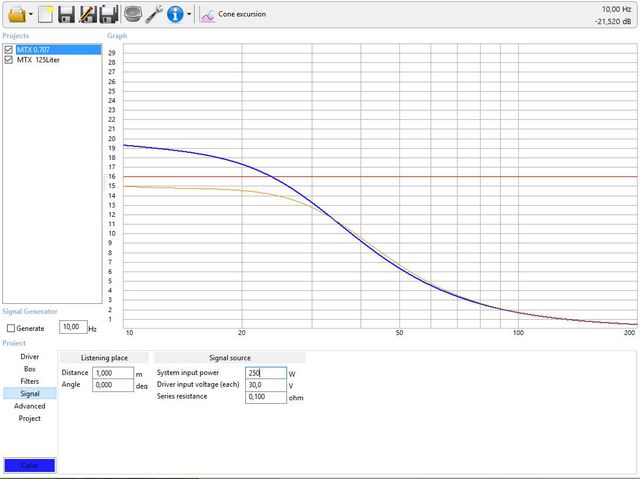Expand the info icon dropdown arrow
The image size is (640, 479).
pyautogui.click(x=189, y=14)
